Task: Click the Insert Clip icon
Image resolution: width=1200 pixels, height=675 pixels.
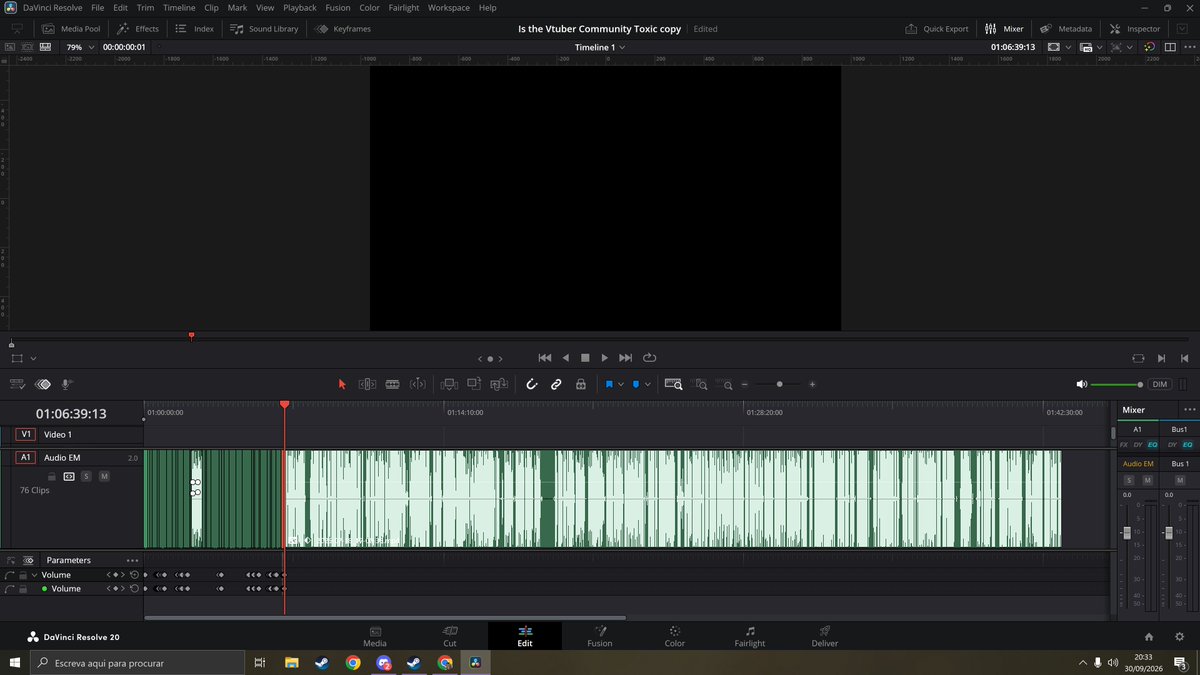Action: point(449,384)
